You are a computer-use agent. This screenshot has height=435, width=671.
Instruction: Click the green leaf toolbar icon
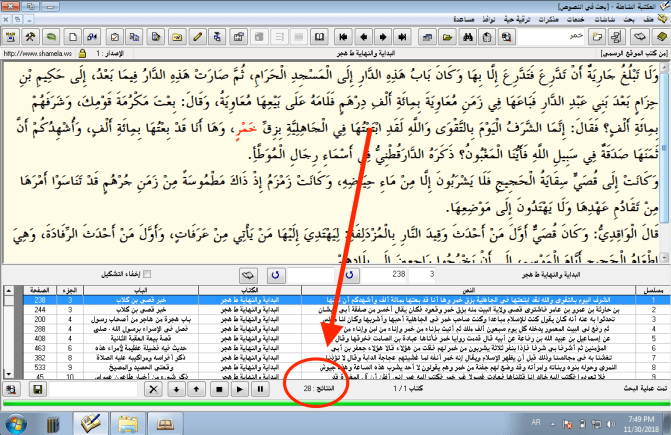pyautogui.click(x=51, y=37)
